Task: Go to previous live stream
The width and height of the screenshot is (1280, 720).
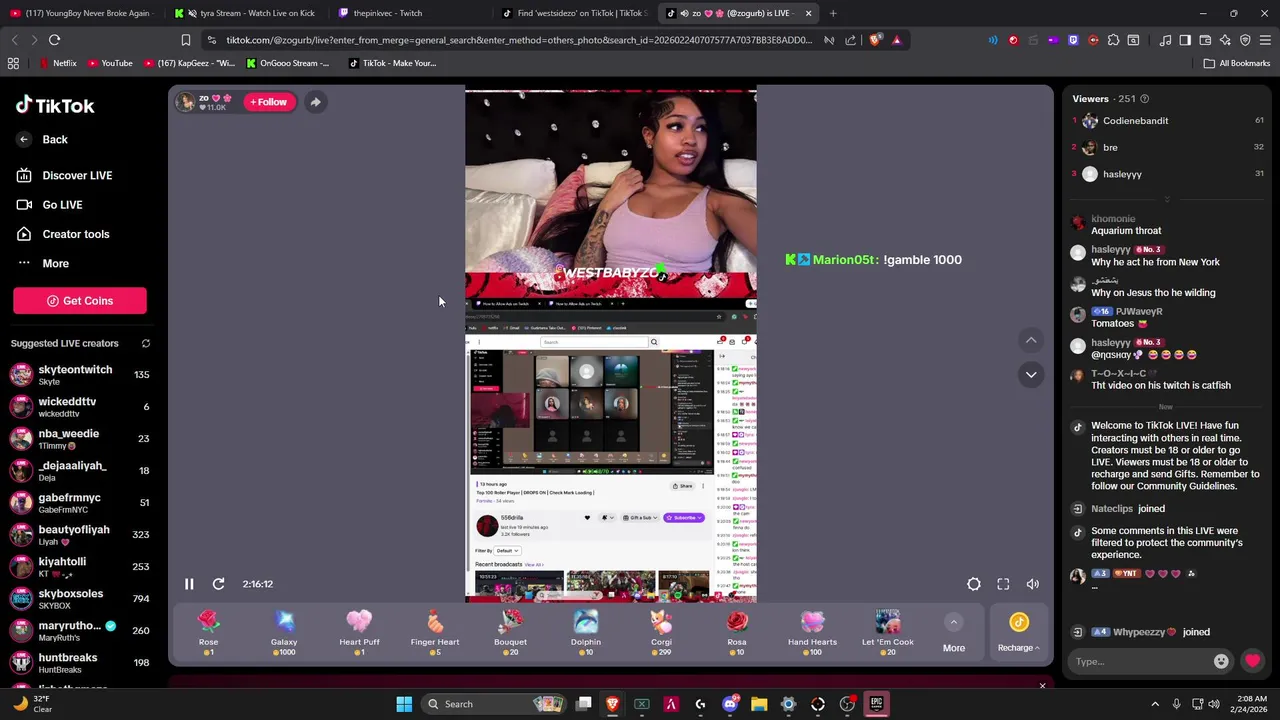Action: click(x=1031, y=340)
